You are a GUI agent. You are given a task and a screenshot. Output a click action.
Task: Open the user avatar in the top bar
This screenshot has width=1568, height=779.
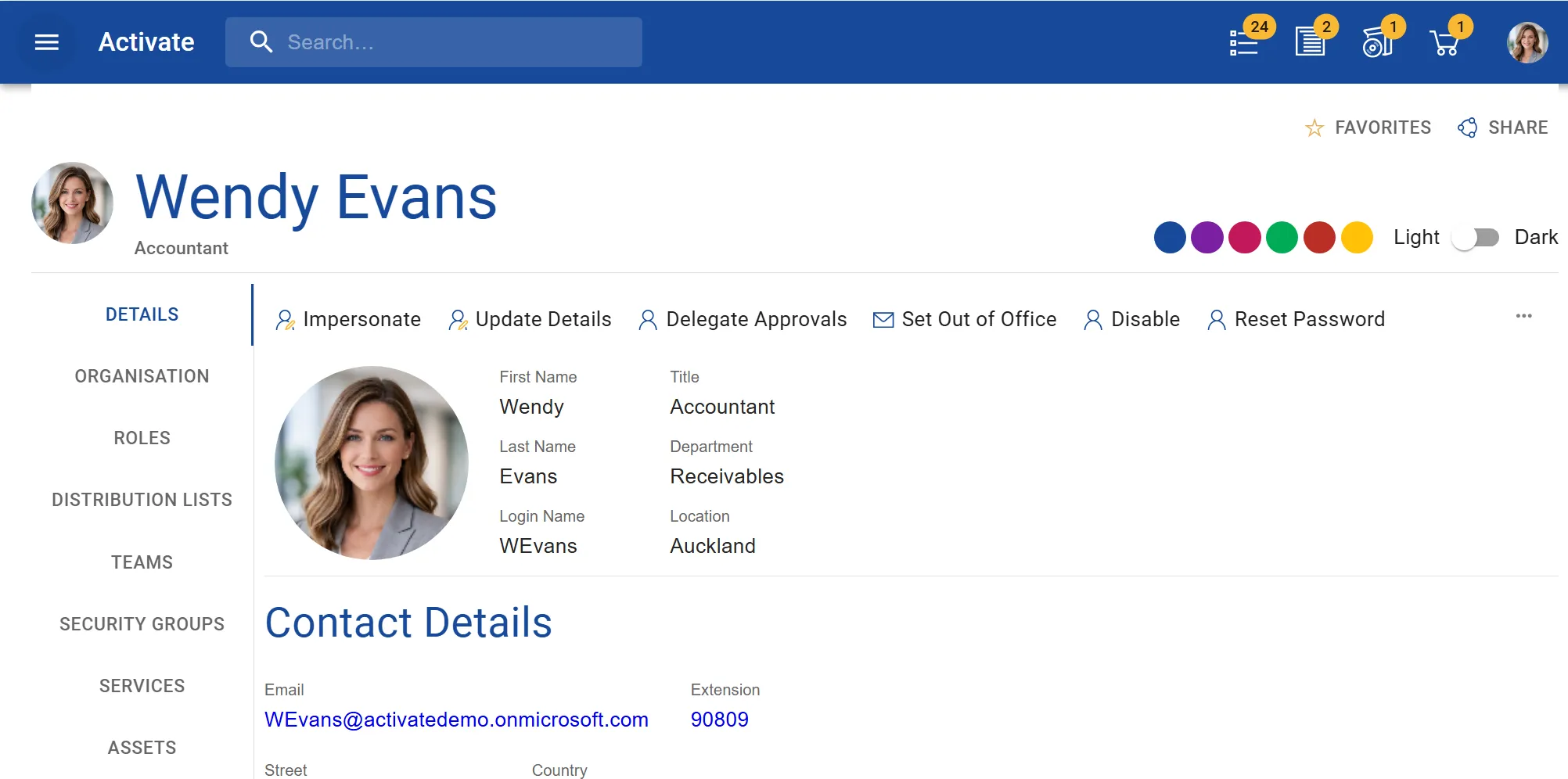[x=1527, y=42]
